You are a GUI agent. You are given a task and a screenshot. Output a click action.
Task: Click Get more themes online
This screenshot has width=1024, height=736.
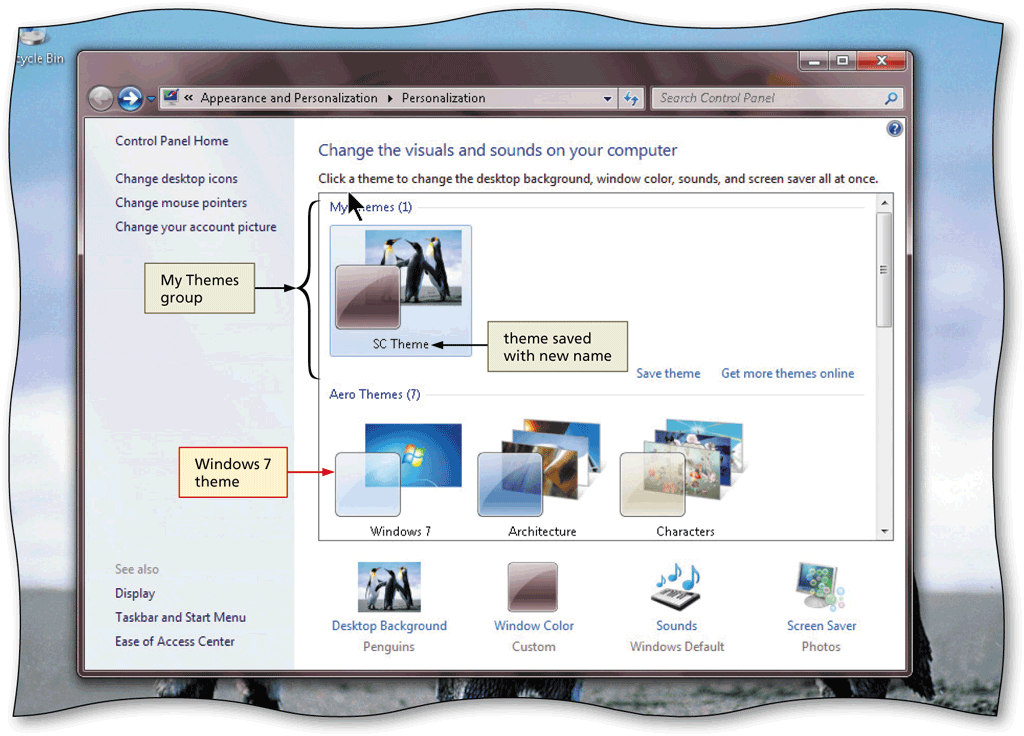tap(788, 374)
